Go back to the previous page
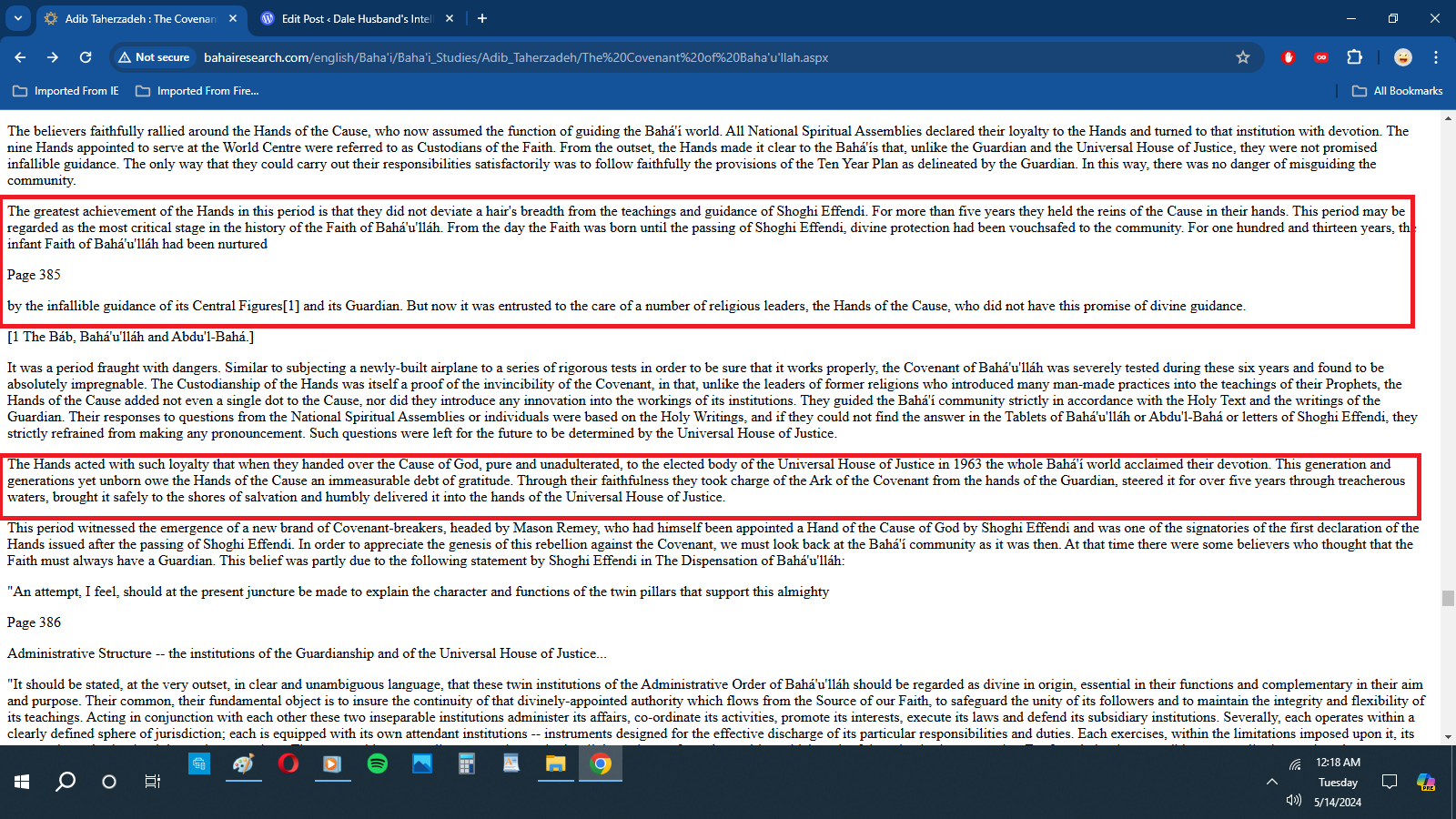Viewport: 1456px width, 819px height. (20, 57)
